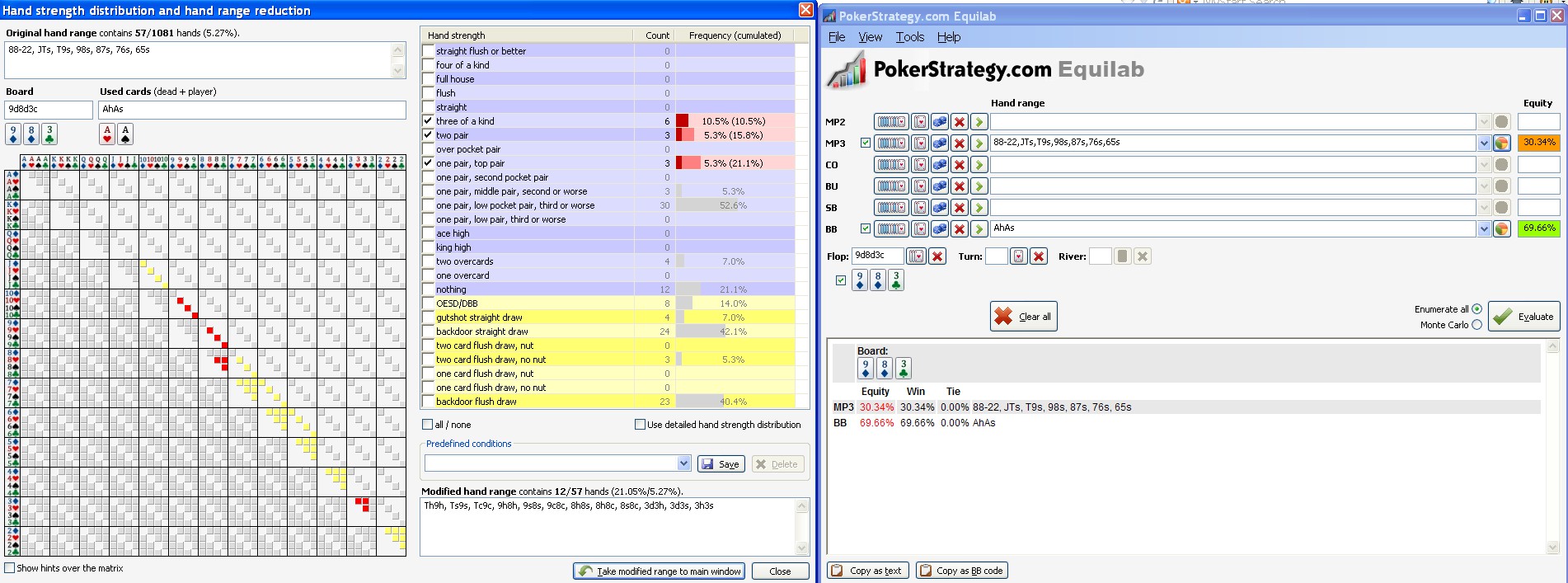The image size is (1568, 583).
Task: Click Evaluate button
Action: [x=1524, y=317]
